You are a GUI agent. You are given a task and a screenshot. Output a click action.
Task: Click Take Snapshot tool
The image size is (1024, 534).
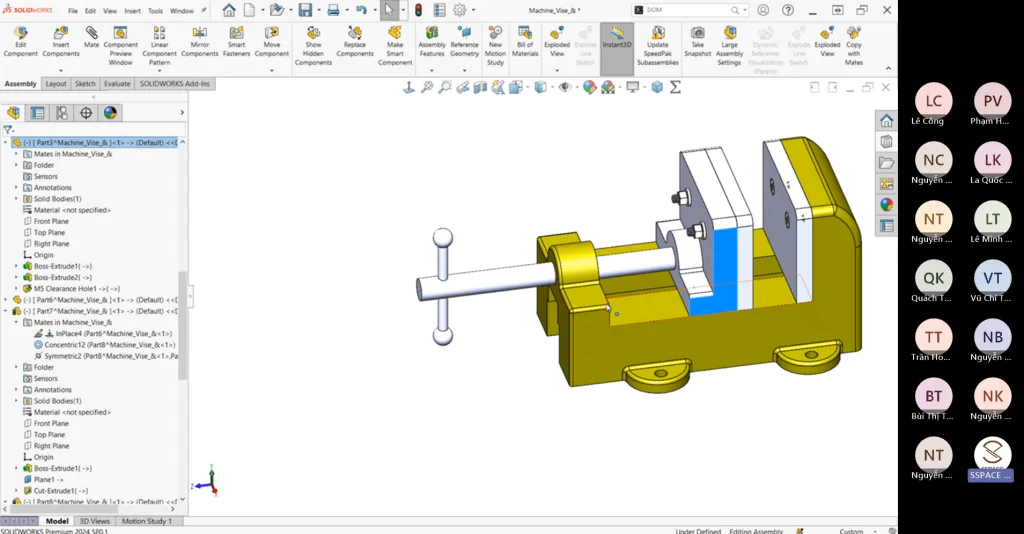tap(697, 42)
